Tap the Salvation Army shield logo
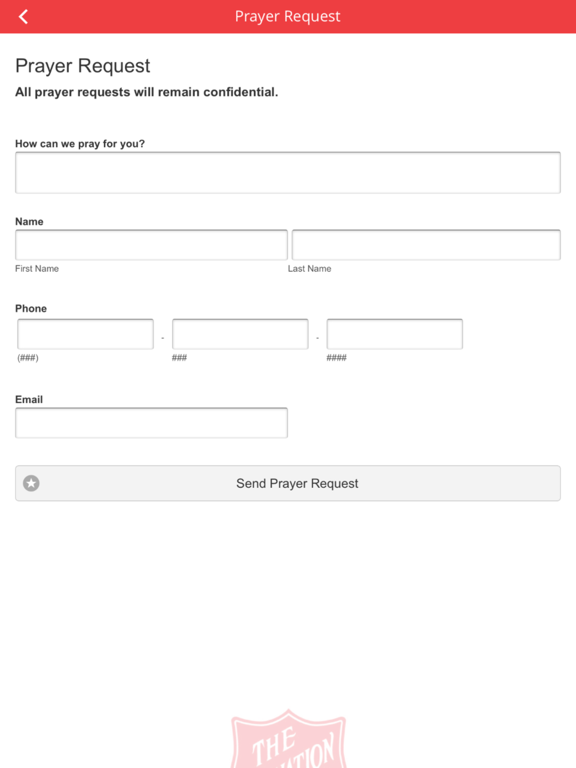The height and width of the screenshot is (768, 576). tap(288, 738)
